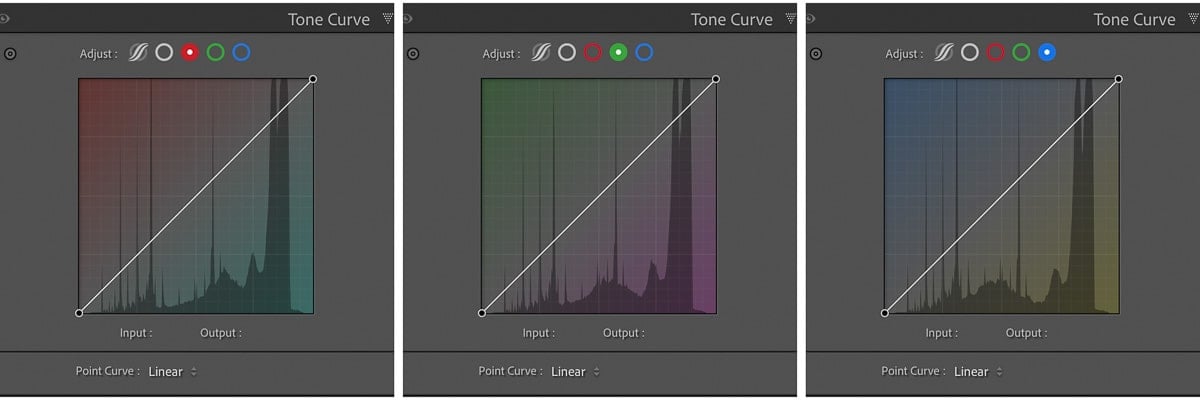Click targeted adjustment tool in middle panel
The height and width of the screenshot is (400, 1200).
pos(413,55)
